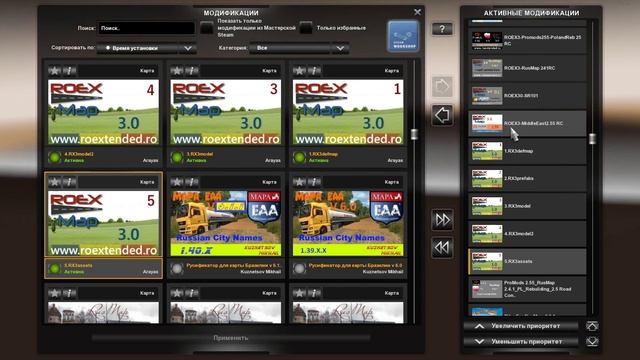Move selected mod to top priority icon
The height and width of the screenshot is (360, 640).
click(592, 326)
